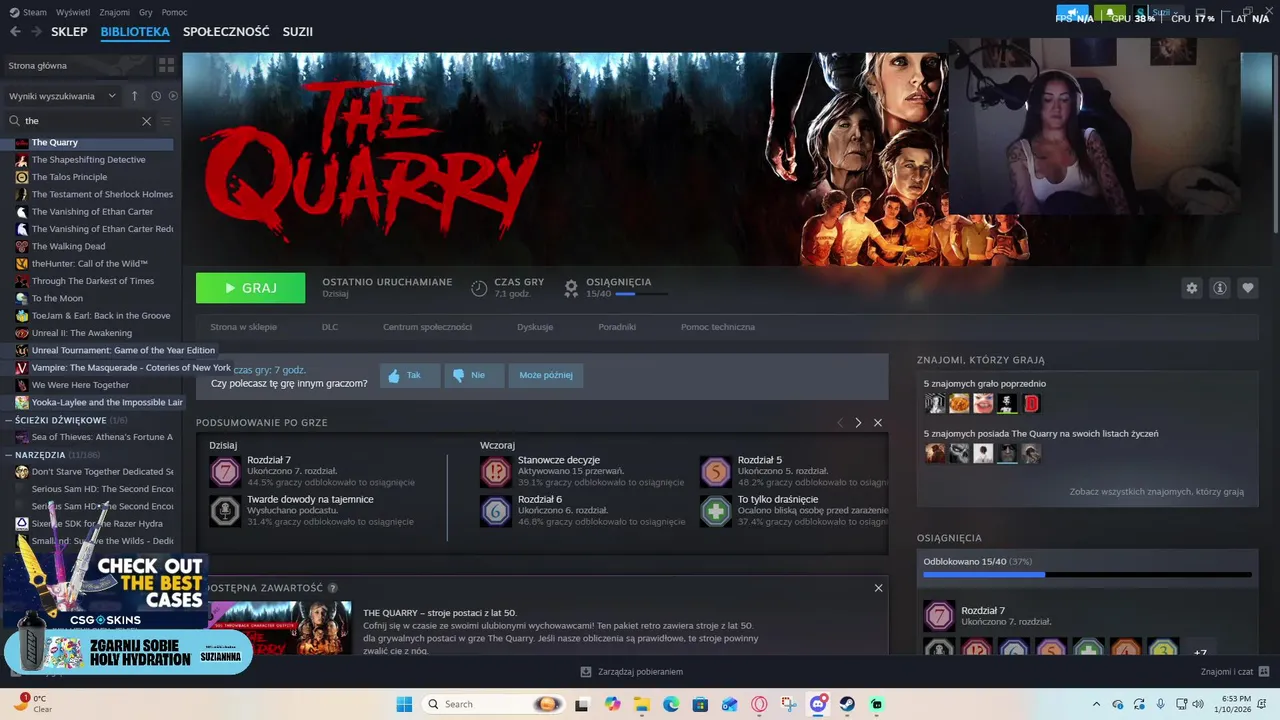
Task: Open the help icon beside Dostępna zawartość
Action: point(333,588)
